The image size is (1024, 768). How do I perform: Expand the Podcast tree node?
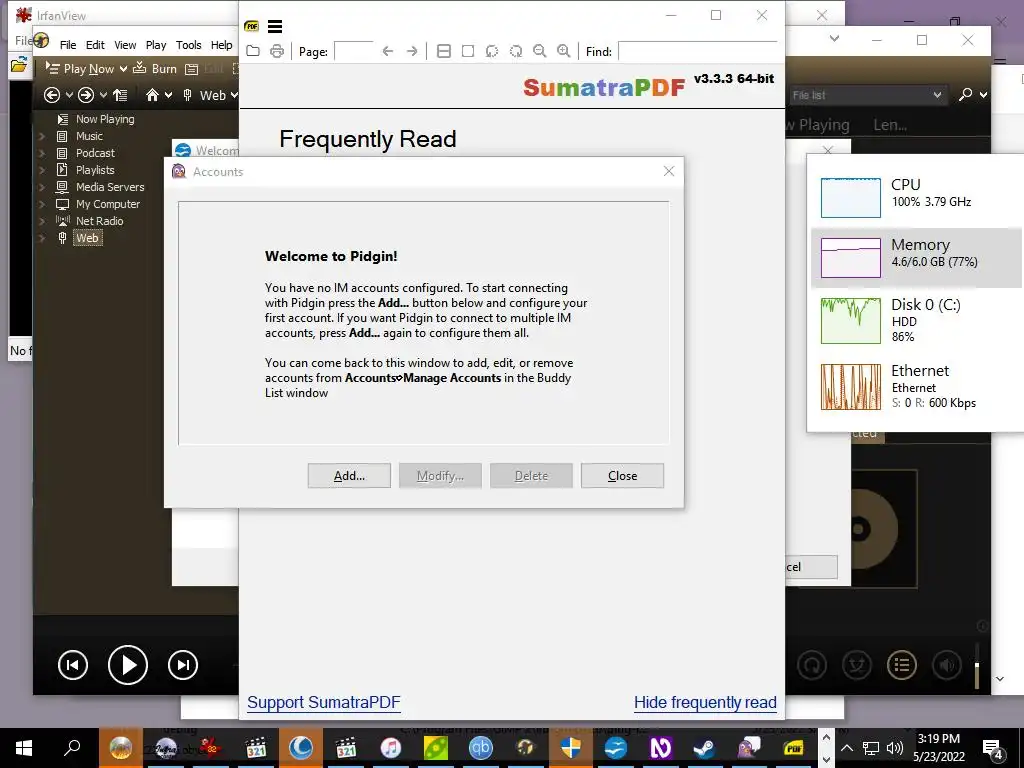(42, 153)
